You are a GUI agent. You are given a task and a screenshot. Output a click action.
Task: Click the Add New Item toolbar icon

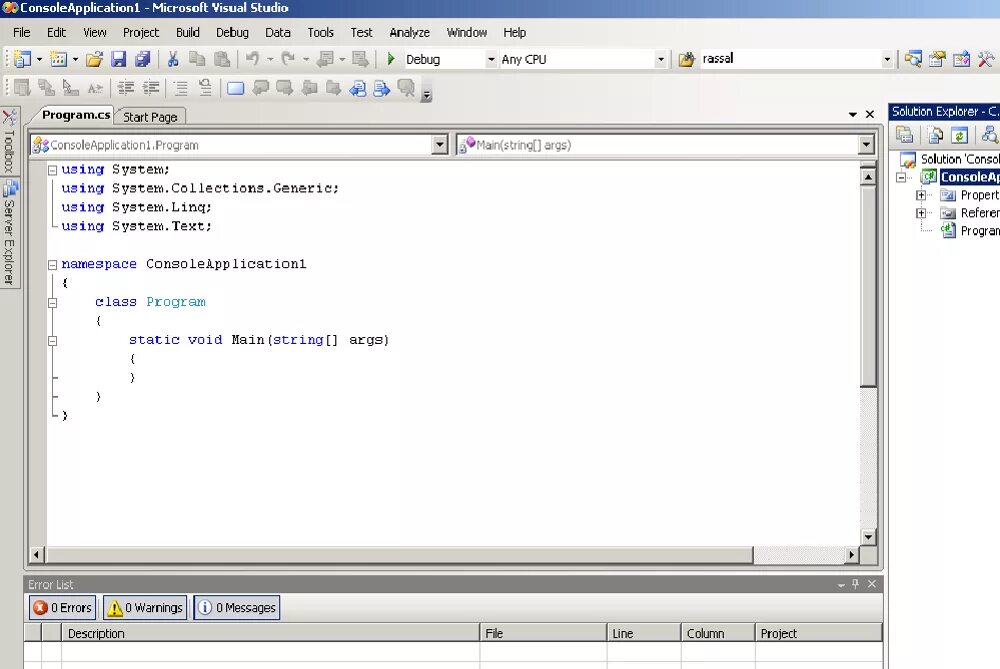pos(59,59)
